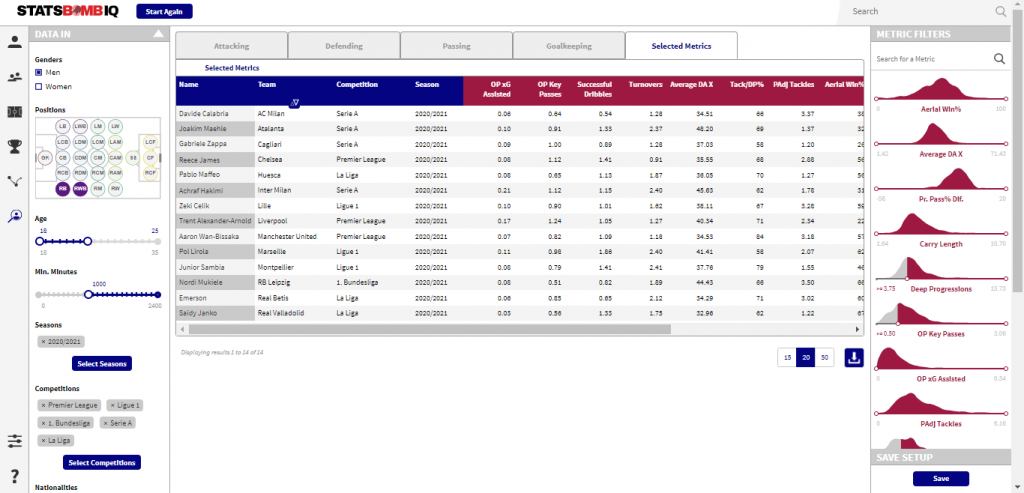Open the trophy competitions sidebar icon

tap(14, 146)
